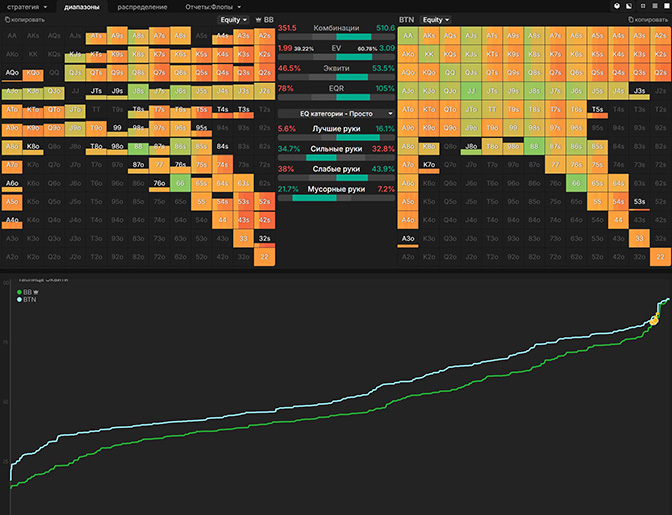The height and width of the screenshot is (515, 672).
Task: Click the half-filled circle icon at top right
Action: coord(629,6)
